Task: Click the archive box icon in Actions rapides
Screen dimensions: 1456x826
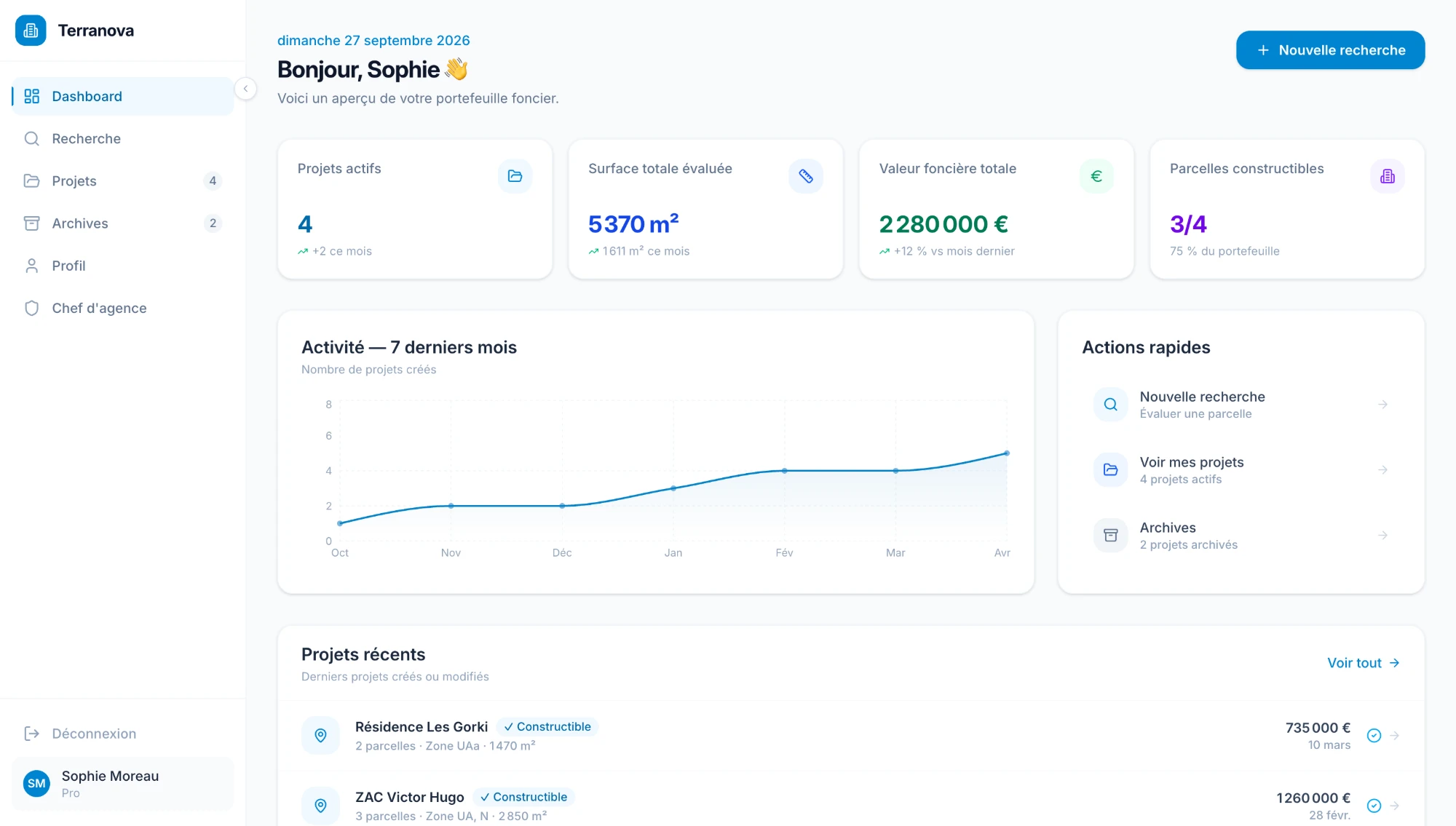Action: click(1110, 536)
